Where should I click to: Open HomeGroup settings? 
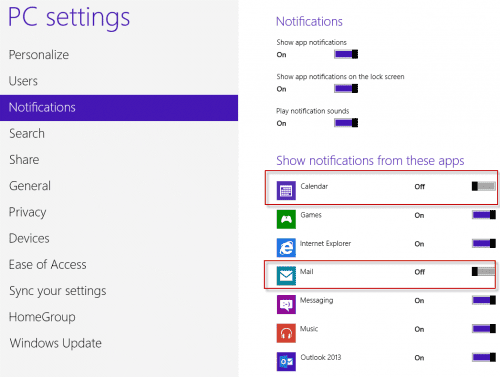(x=119, y=317)
